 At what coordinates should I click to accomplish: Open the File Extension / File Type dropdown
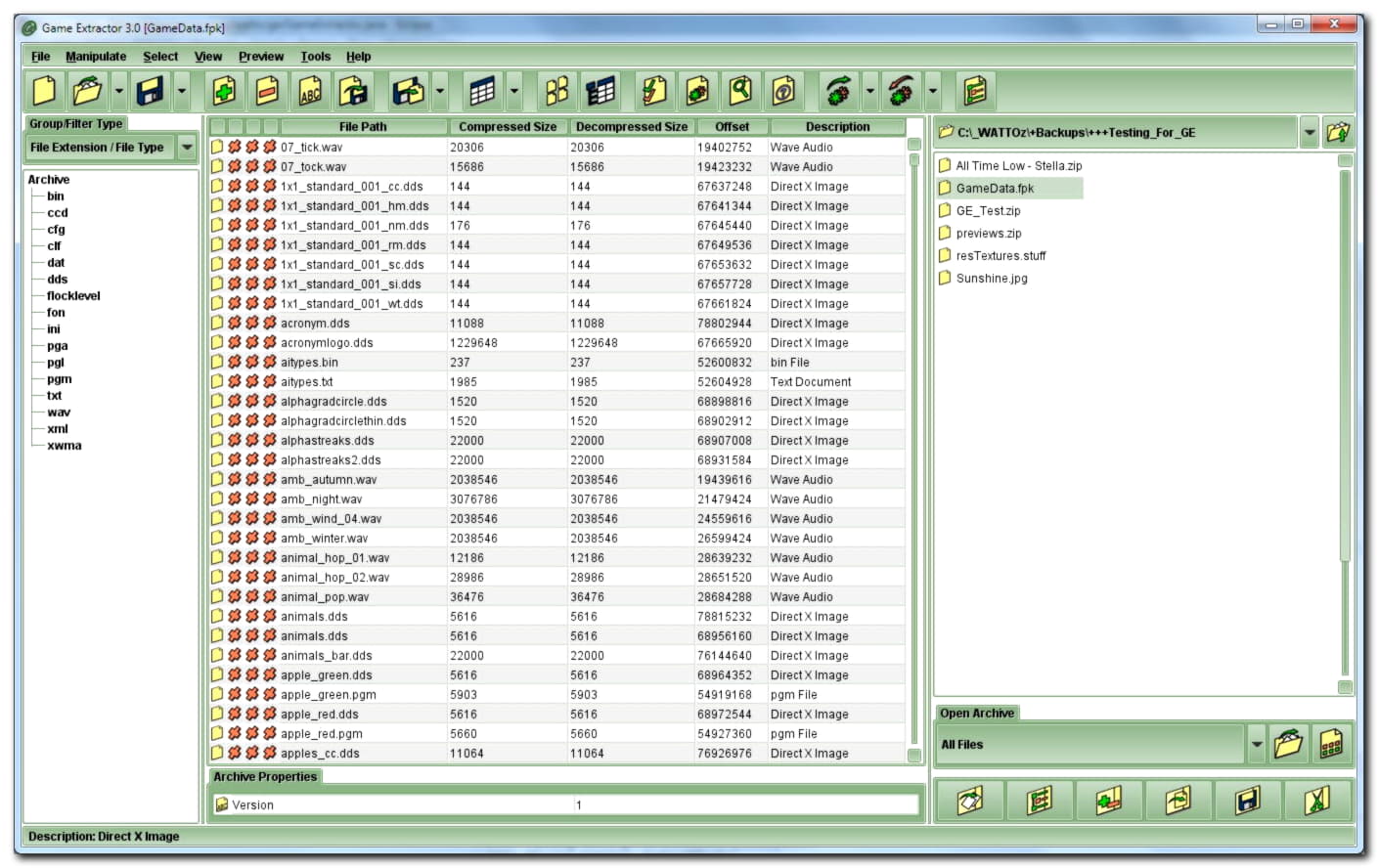click(187, 148)
